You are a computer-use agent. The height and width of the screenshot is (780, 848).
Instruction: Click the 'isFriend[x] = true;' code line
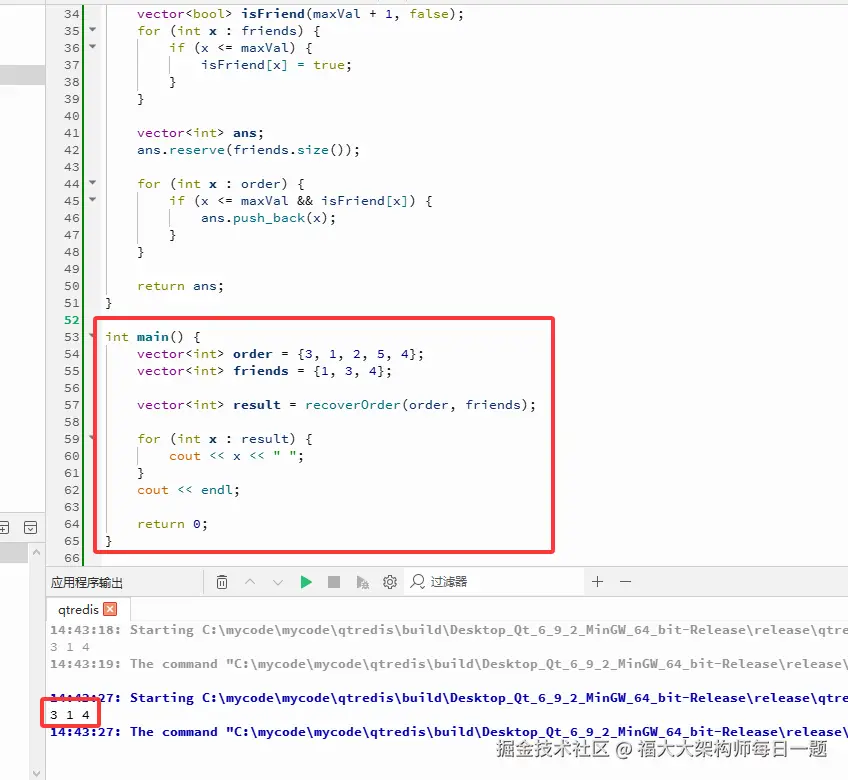pyautogui.click(x=276, y=65)
